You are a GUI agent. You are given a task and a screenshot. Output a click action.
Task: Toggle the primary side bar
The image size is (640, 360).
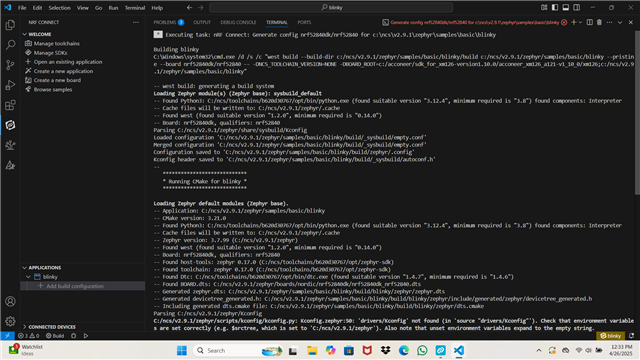point(555,7)
